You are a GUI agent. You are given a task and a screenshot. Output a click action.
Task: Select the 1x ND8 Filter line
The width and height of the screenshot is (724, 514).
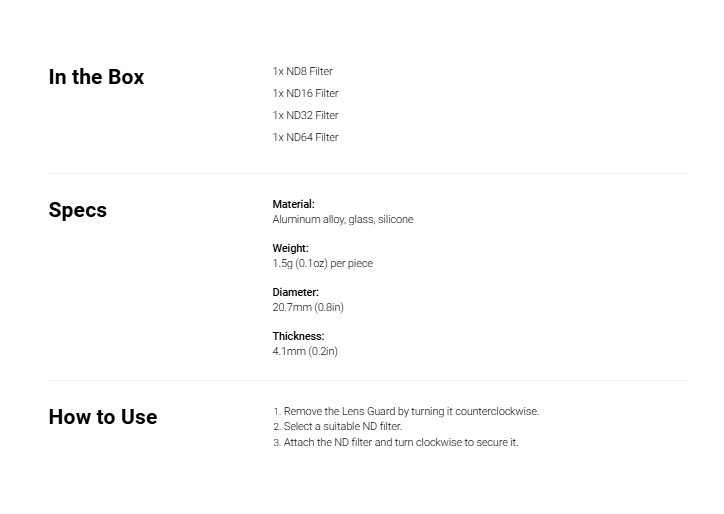point(302,71)
